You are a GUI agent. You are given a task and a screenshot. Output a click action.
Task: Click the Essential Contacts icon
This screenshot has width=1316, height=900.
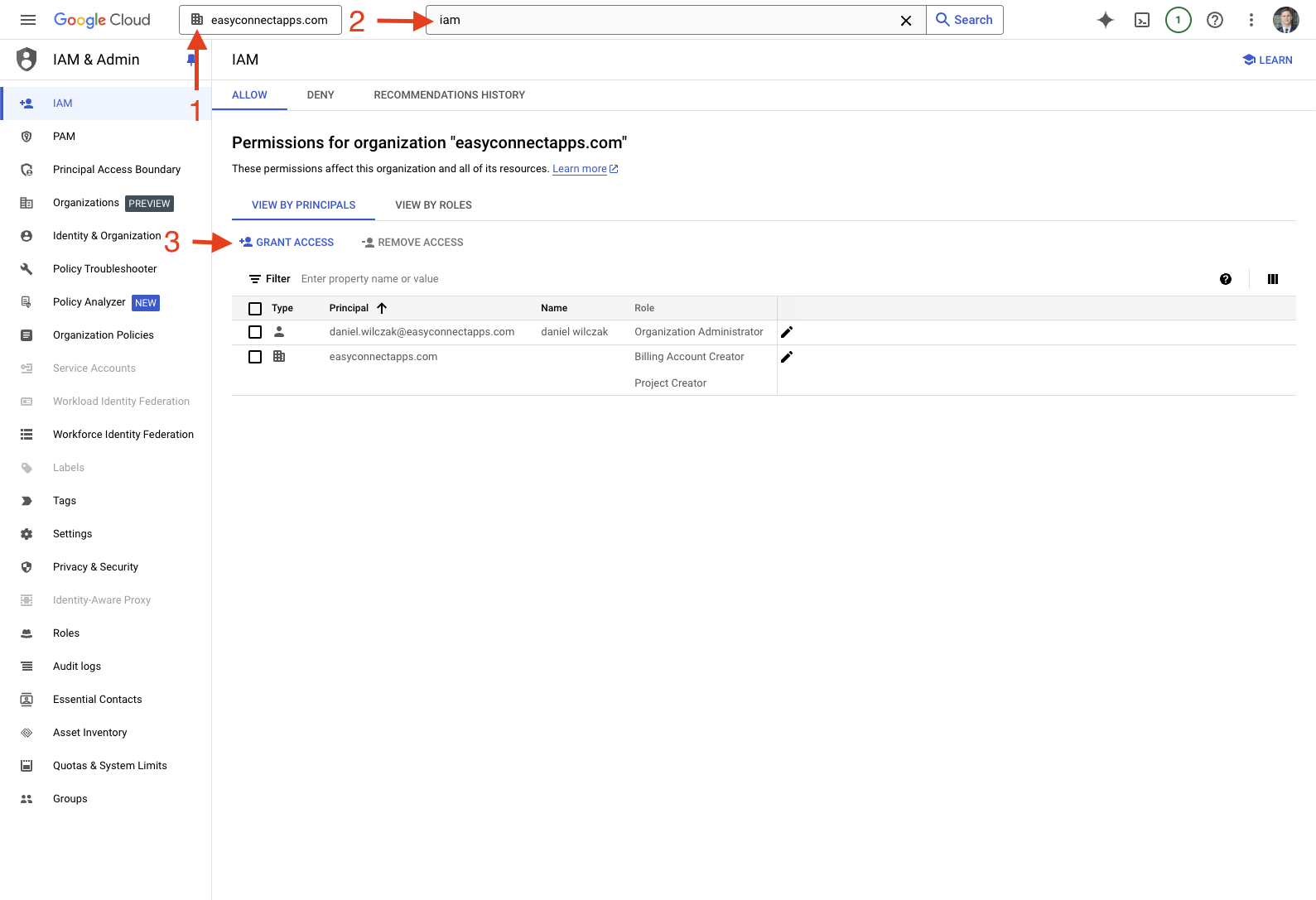pyautogui.click(x=27, y=700)
